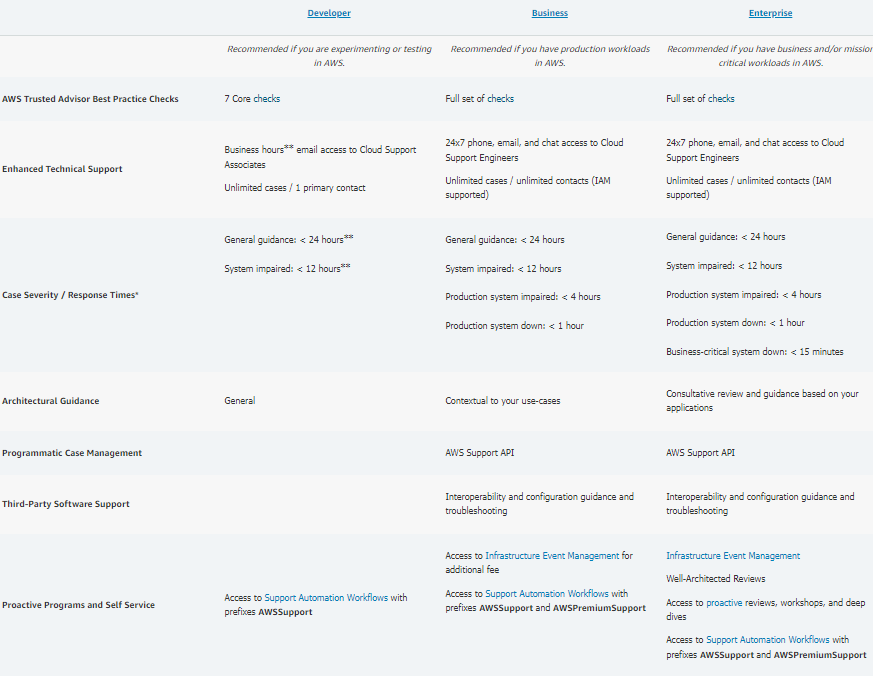The image size is (873, 676).
Task: Select the Architectural Guidance row label
Action: coord(51,401)
